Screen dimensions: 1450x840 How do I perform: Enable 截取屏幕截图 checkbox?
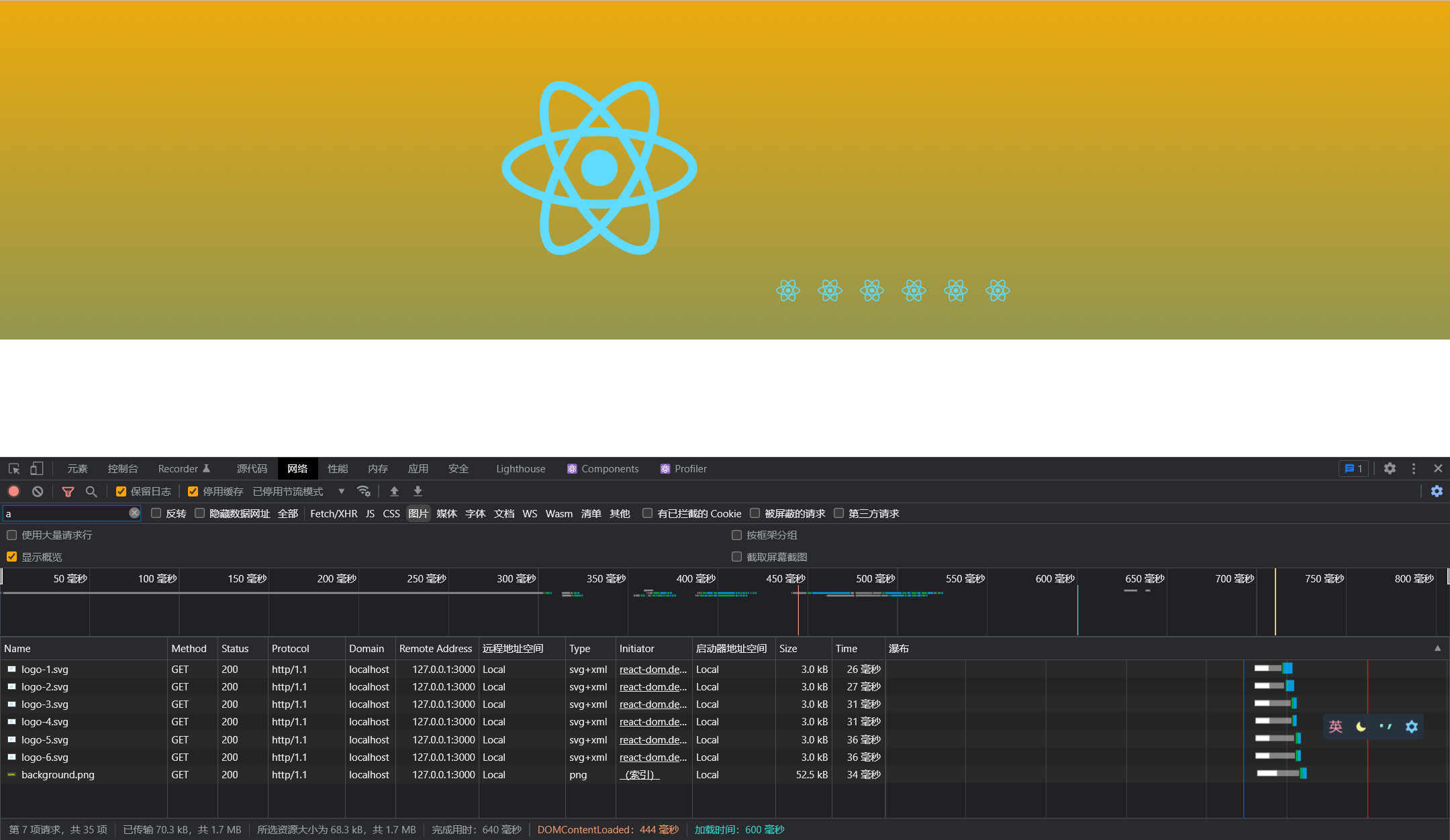736,557
